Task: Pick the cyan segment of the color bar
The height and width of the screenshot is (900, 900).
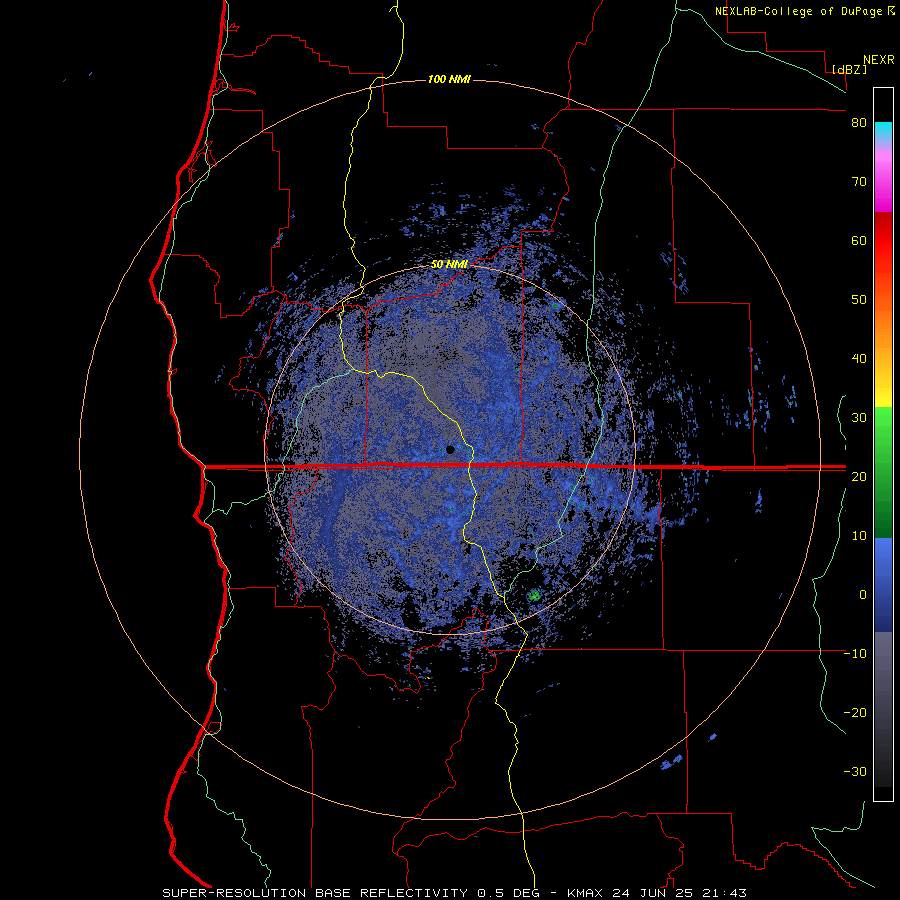Action: point(883,131)
